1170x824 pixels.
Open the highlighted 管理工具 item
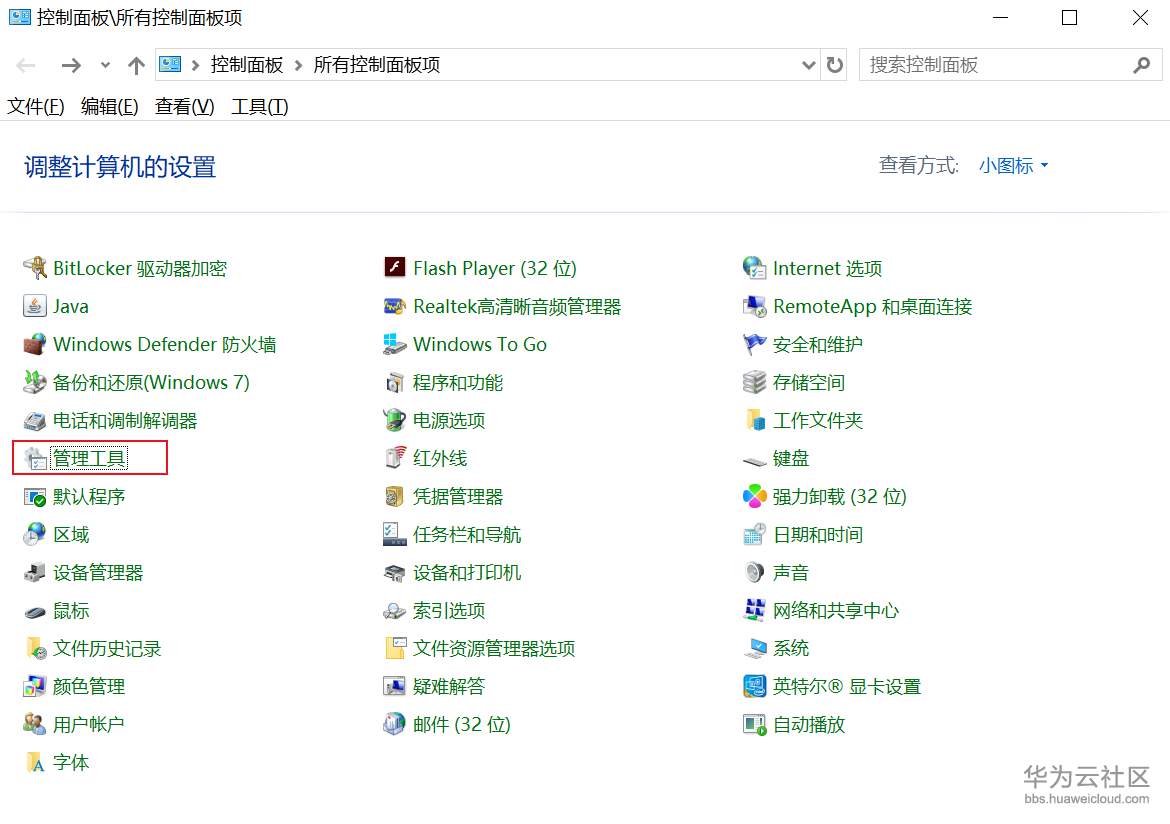point(91,458)
